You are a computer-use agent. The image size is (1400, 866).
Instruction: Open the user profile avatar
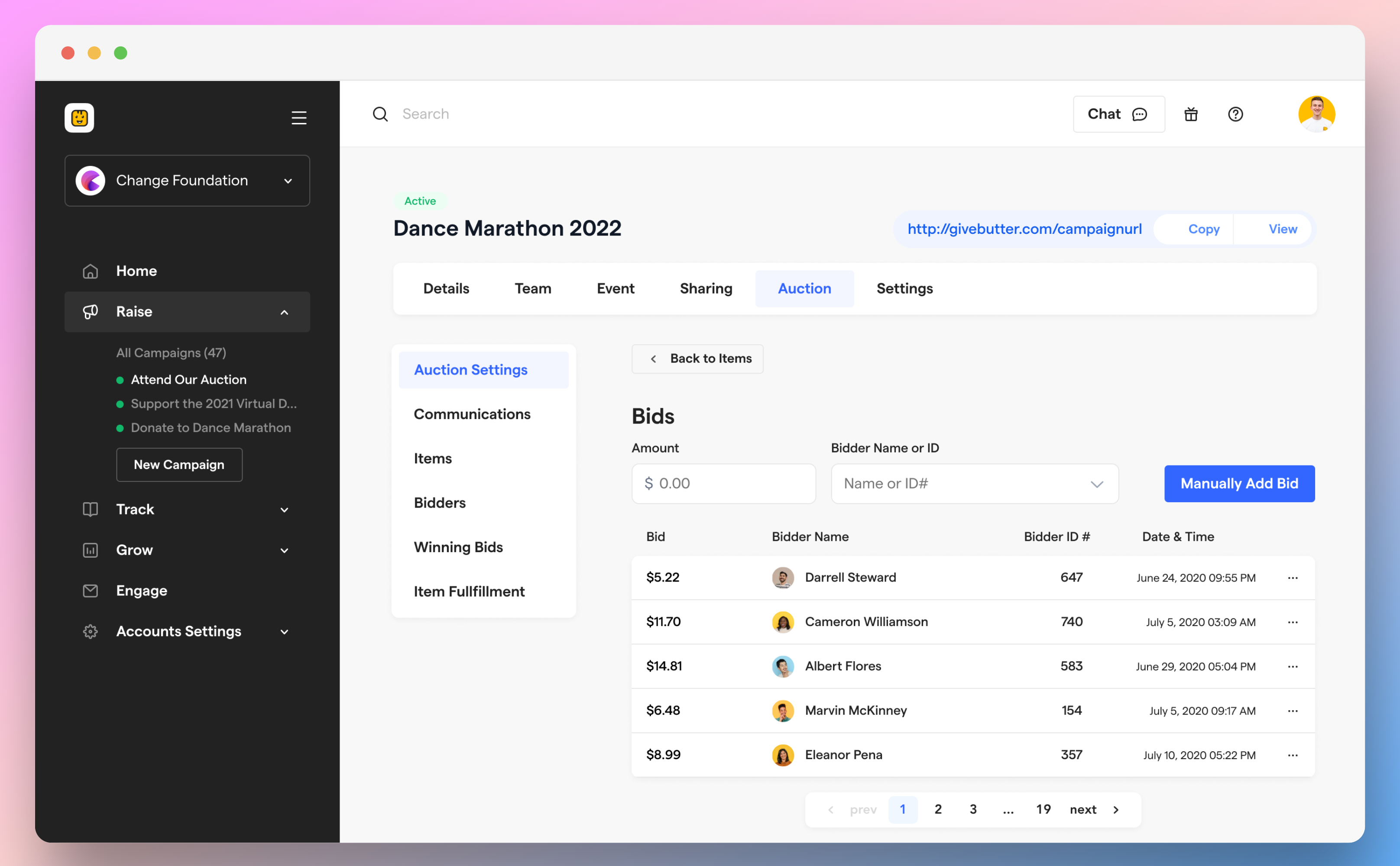tap(1316, 114)
